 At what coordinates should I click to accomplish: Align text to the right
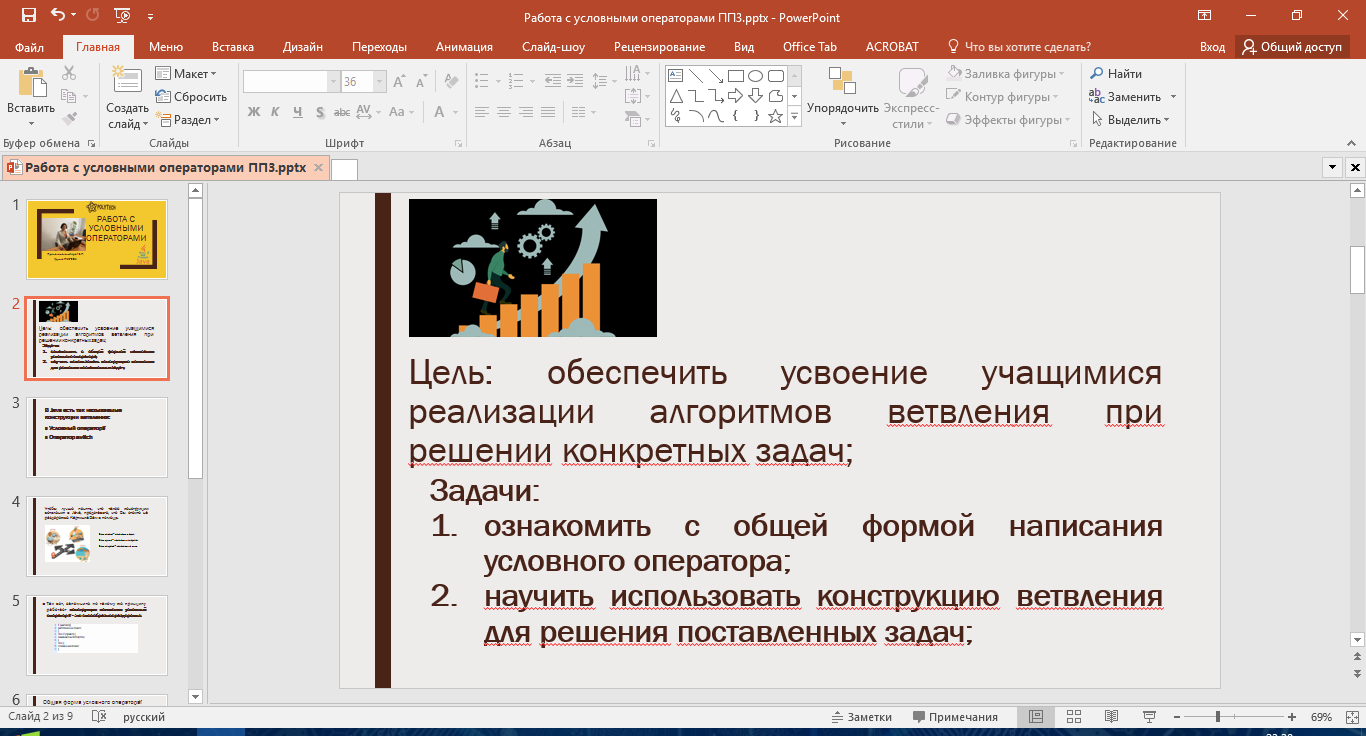(524, 112)
